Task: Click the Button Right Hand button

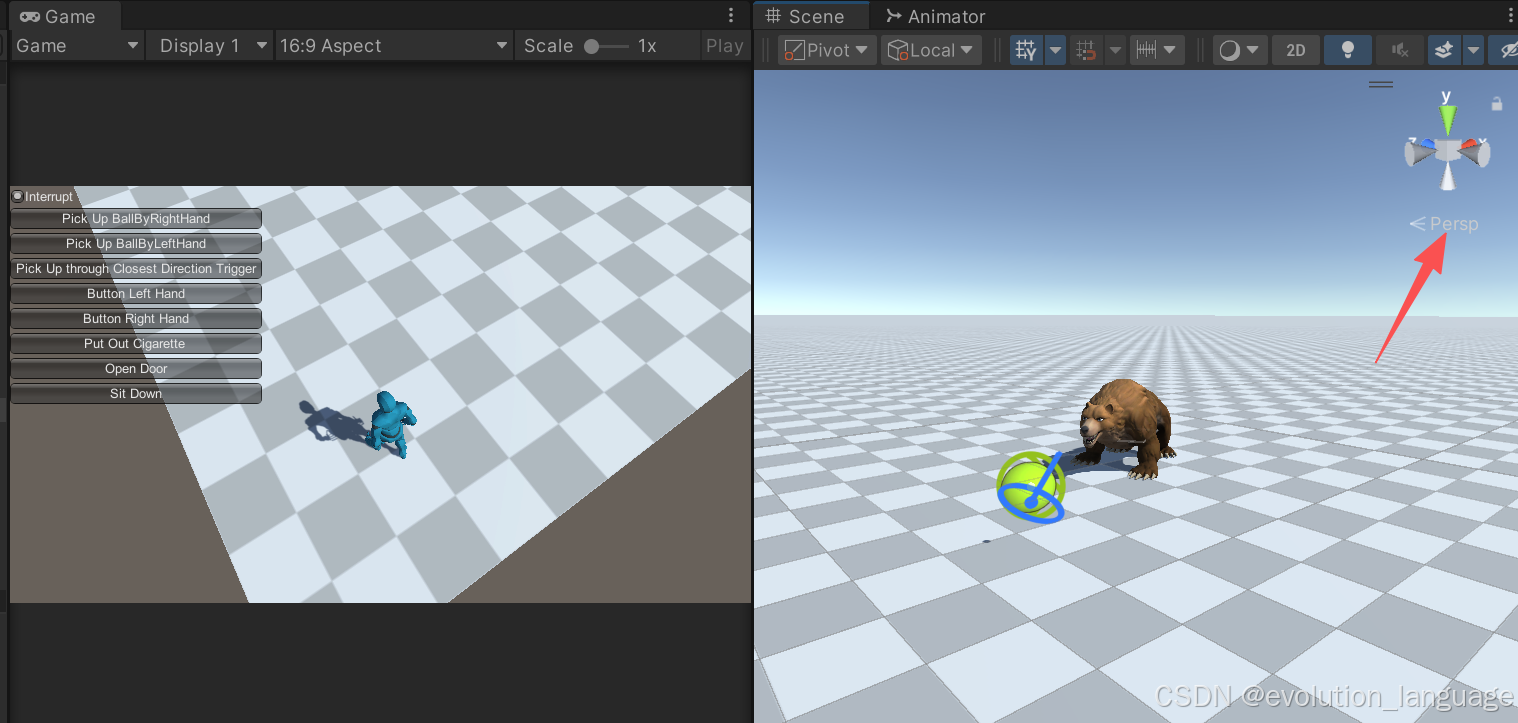Action: click(136, 318)
